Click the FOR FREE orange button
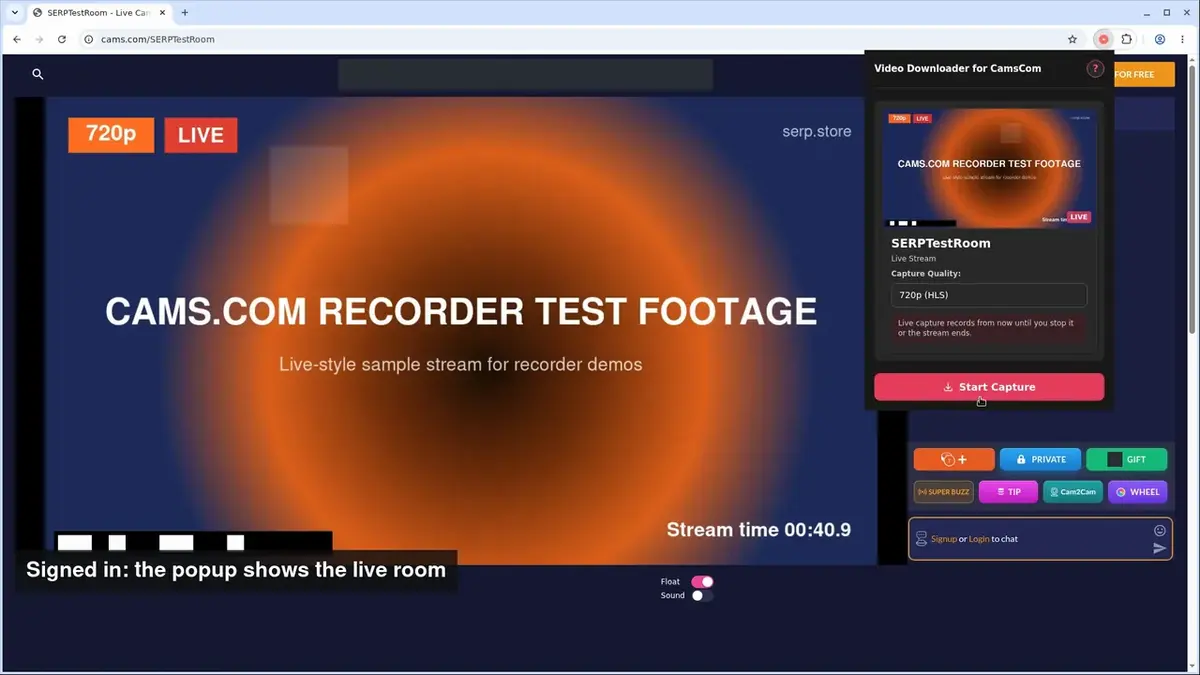Viewport: 1200px width, 675px height. click(1144, 74)
